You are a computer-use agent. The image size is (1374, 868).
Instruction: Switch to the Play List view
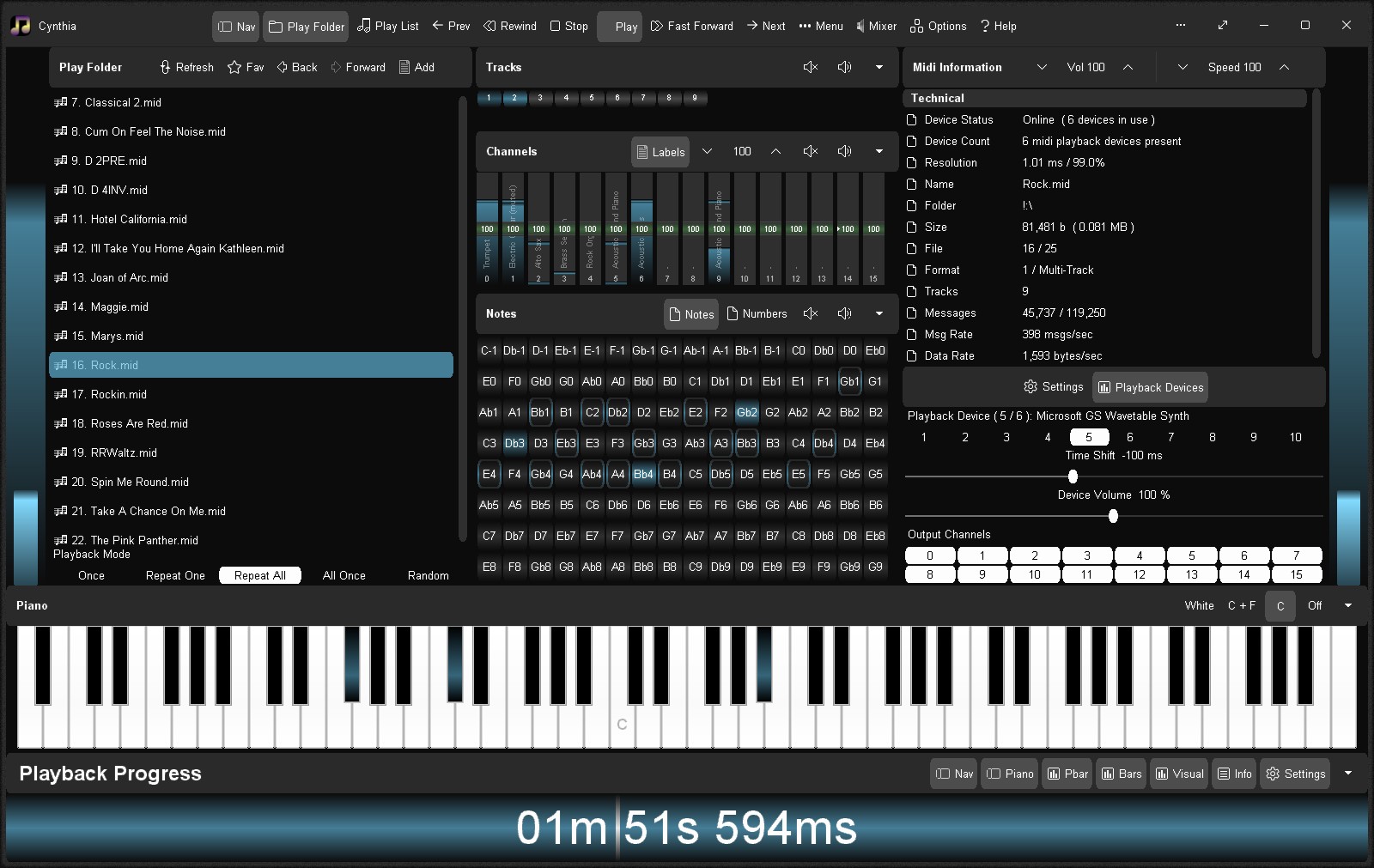(387, 26)
